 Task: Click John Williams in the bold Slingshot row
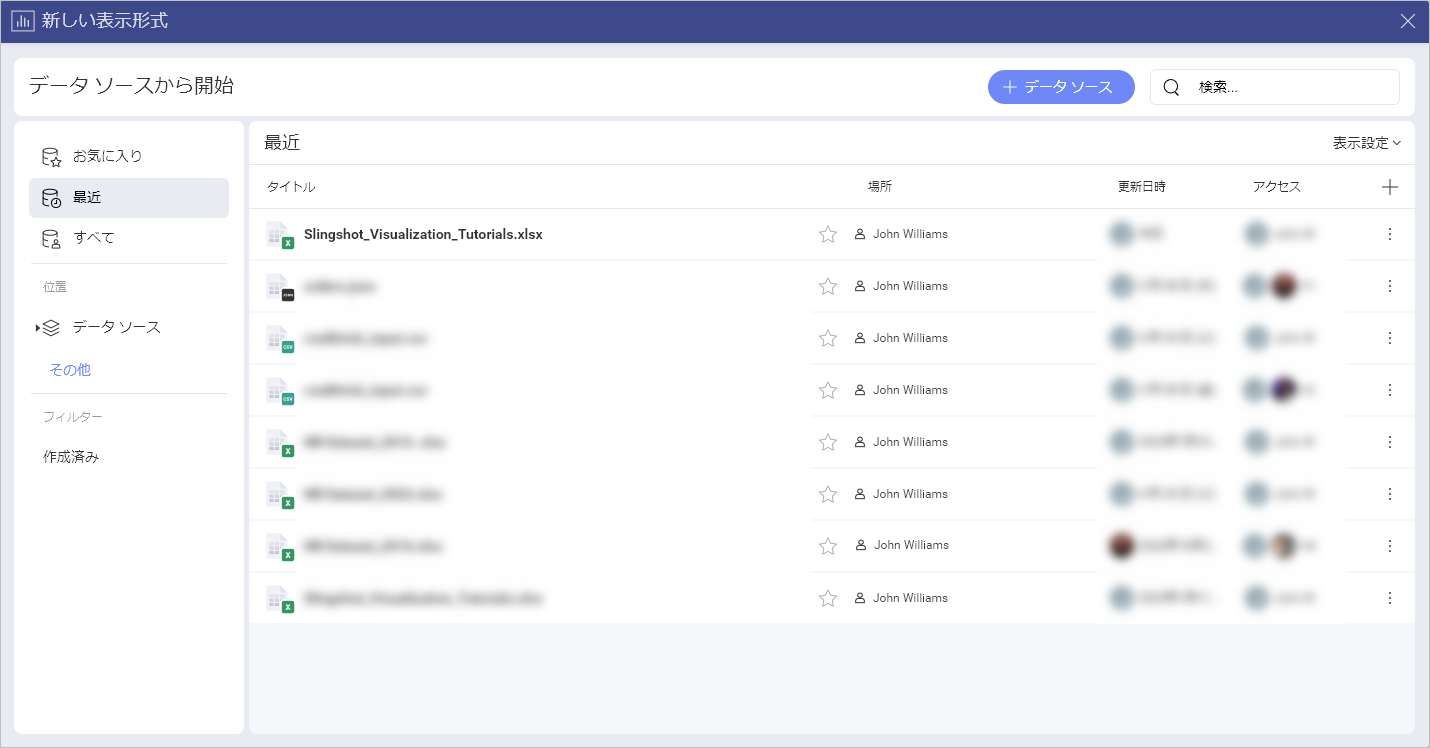pos(910,234)
